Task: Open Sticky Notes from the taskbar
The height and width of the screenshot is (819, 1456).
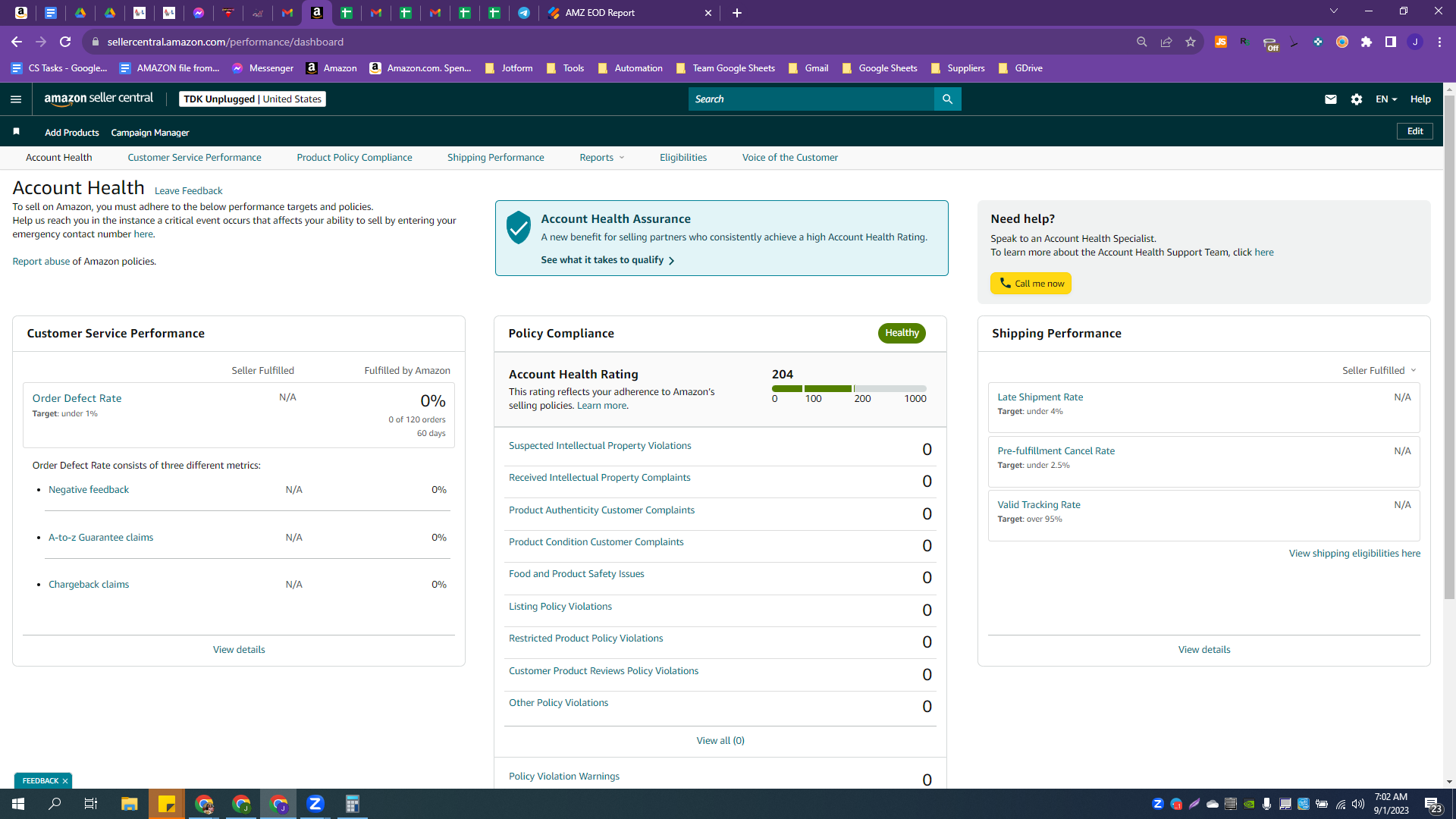Action: 166,804
